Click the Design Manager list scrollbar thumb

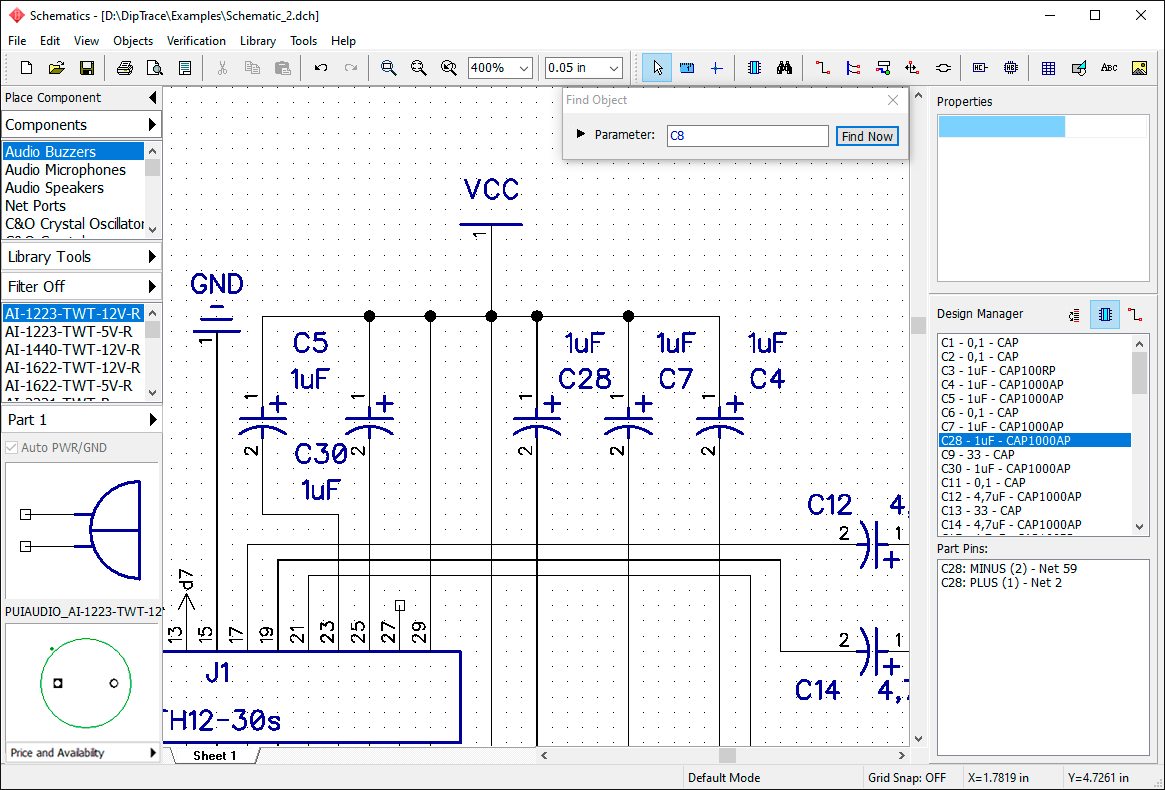point(1140,372)
